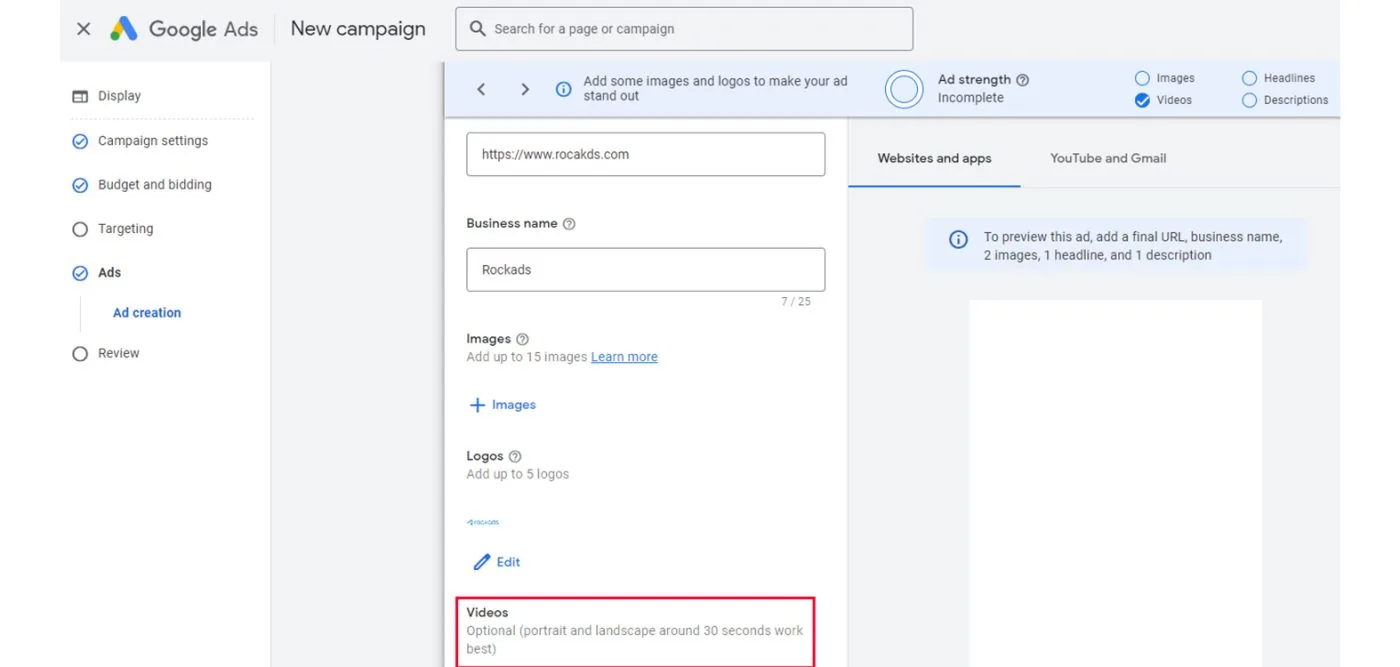The image size is (1400, 667).
Task: Close the new campaign with the X icon
Action: [84, 29]
